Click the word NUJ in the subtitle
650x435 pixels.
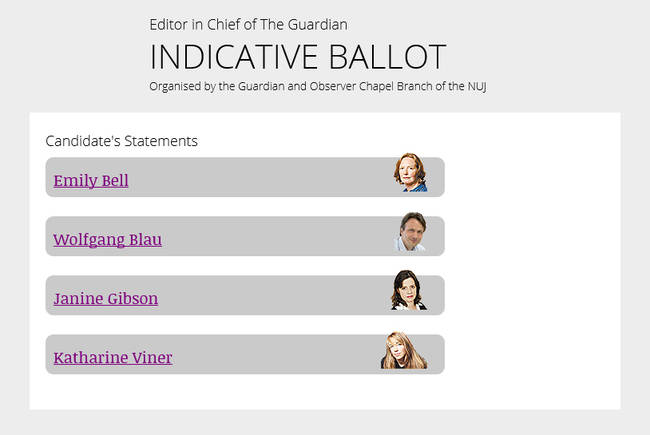tap(475, 86)
